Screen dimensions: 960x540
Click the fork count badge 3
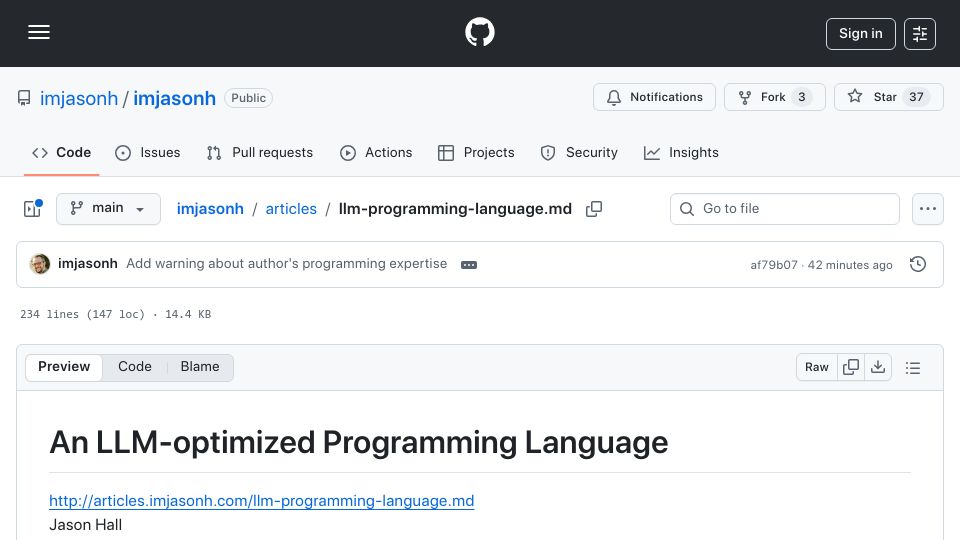point(801,97)
